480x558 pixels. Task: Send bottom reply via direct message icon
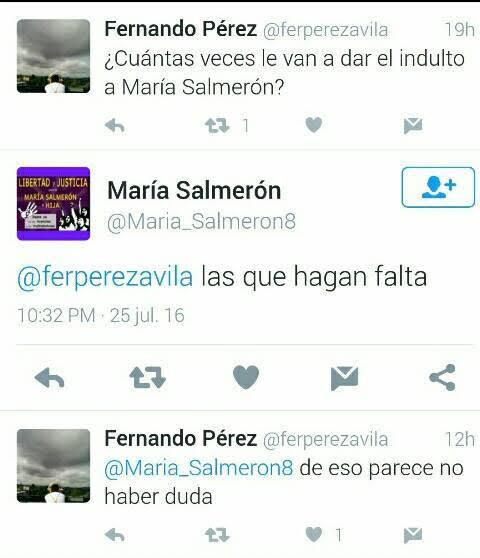click(413, 535)
